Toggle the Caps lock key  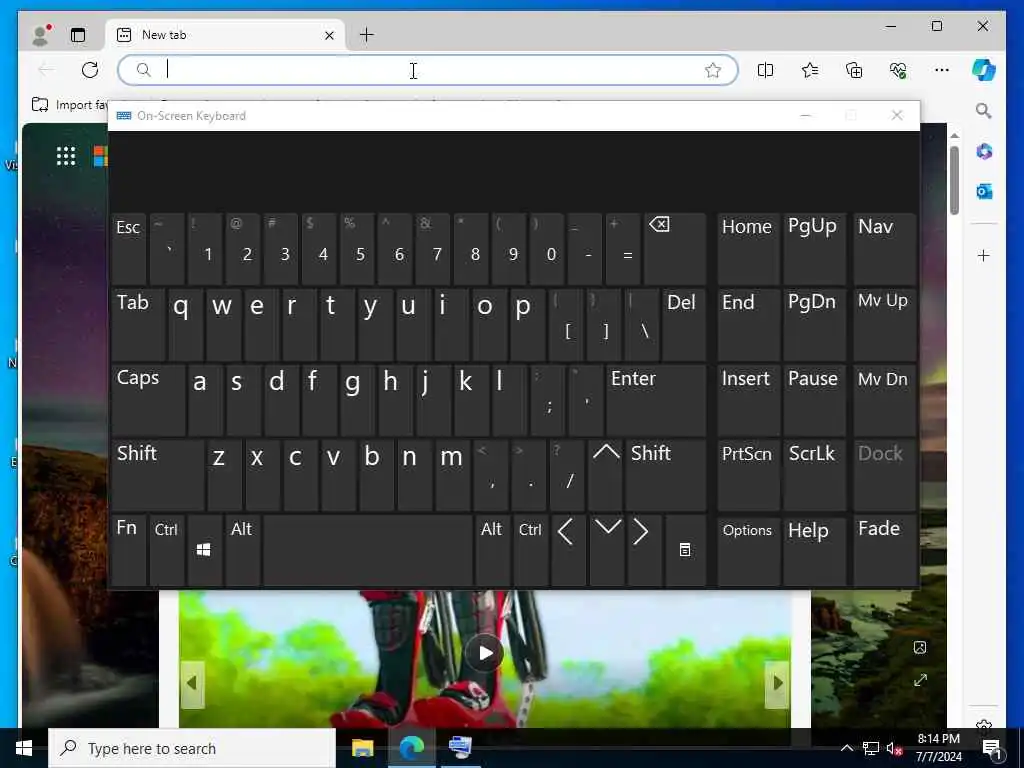click(148, 400)
